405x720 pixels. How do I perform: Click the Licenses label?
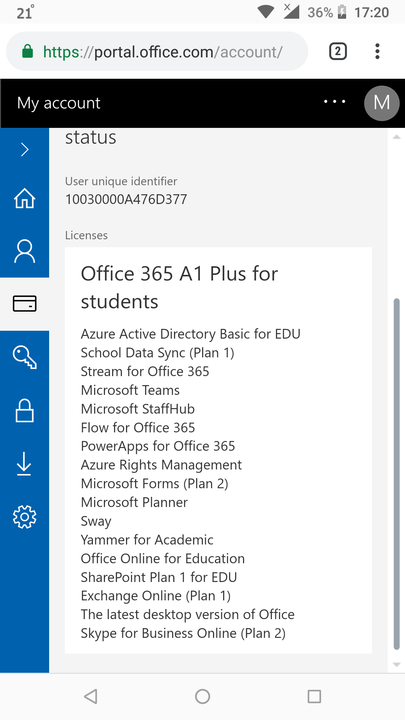(86, 235)
